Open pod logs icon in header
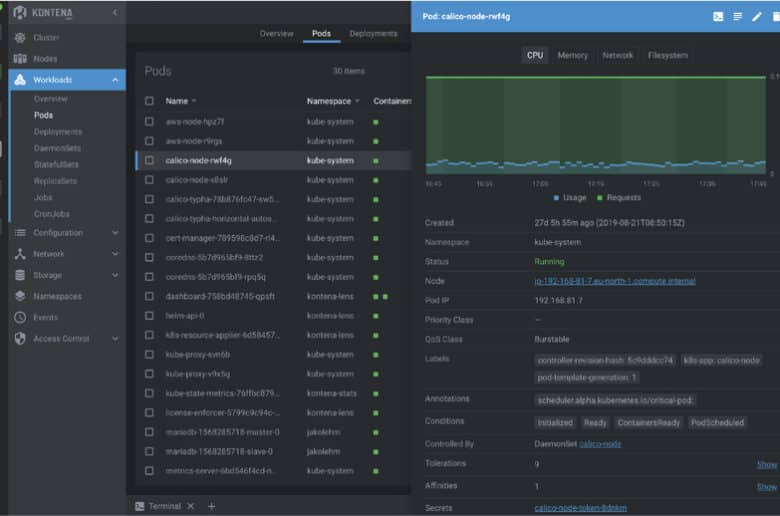 coord(738,16)
